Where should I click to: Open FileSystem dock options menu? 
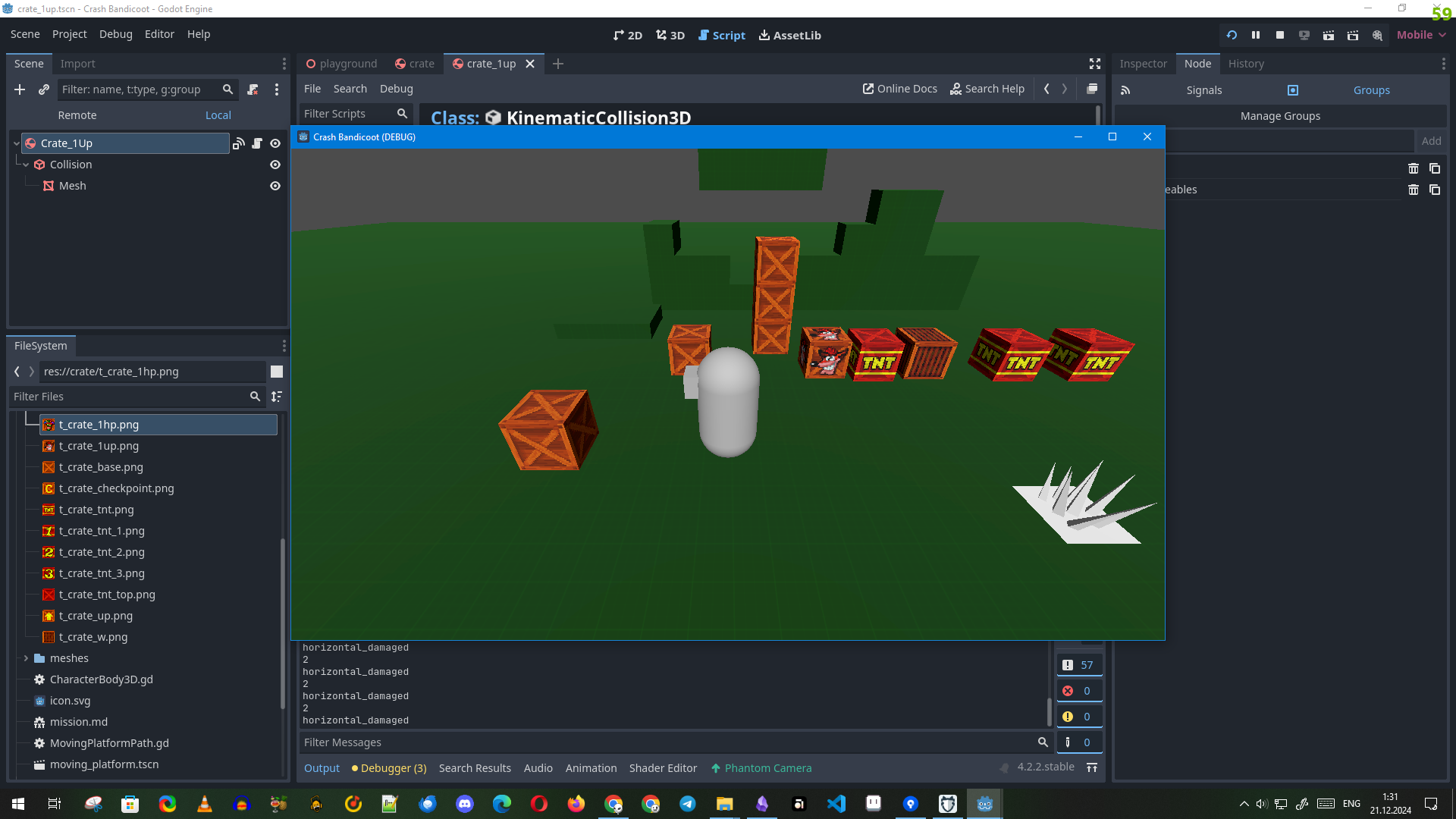[x=284, y=346]
